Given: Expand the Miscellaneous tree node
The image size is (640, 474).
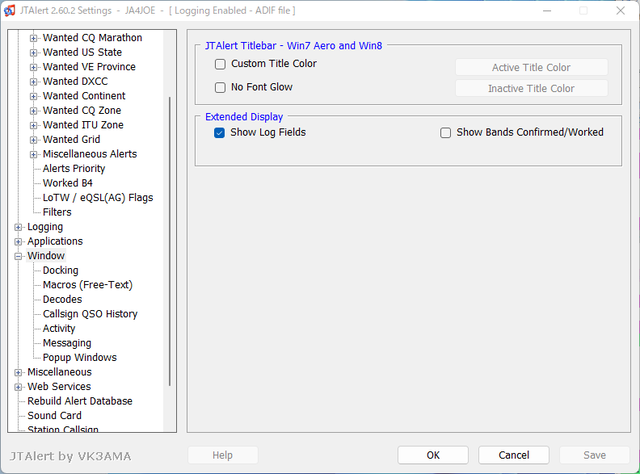Looking at the screenshot, I should coord(18,372).
